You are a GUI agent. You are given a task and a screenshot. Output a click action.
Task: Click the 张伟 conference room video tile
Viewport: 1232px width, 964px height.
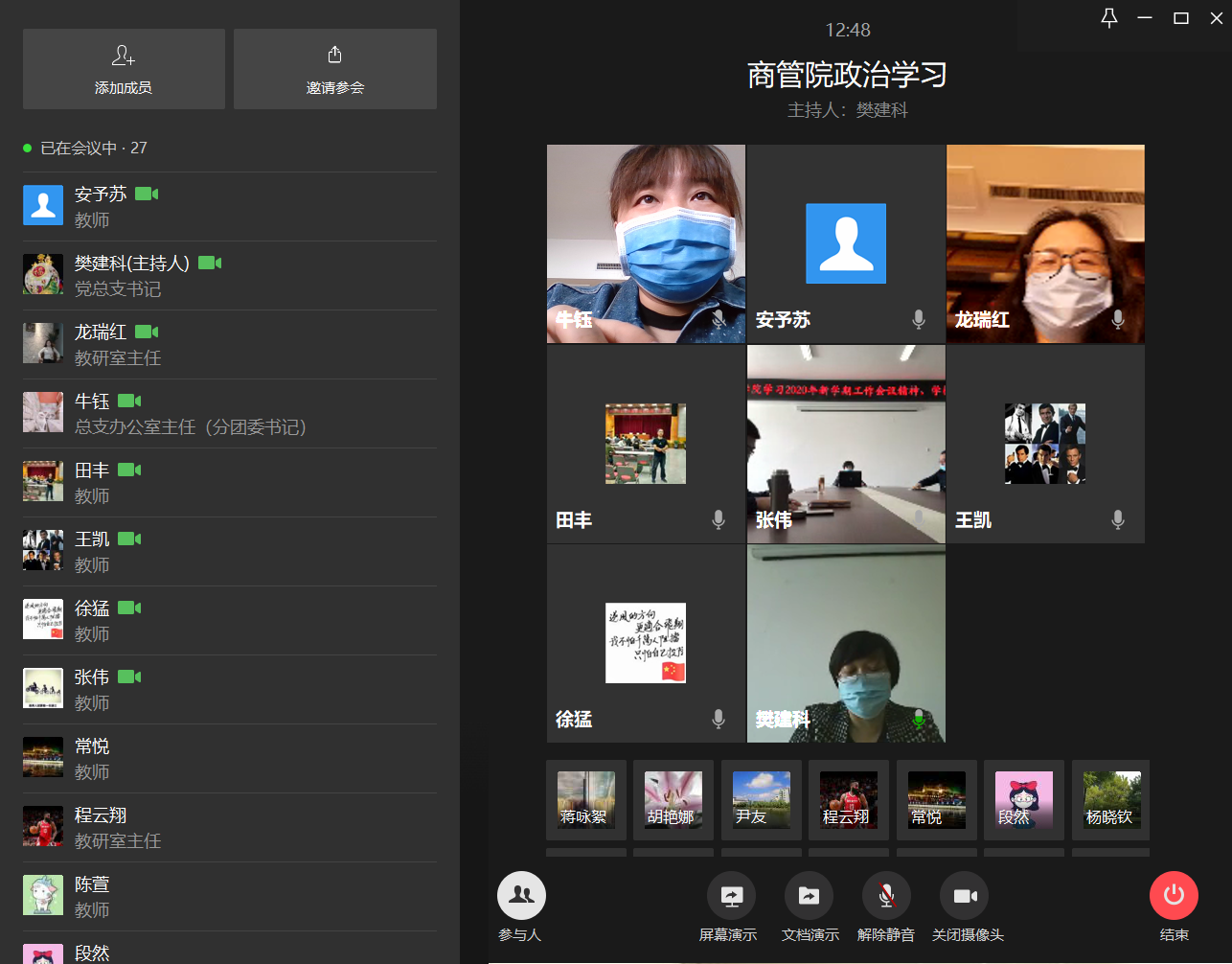point(846,444)
